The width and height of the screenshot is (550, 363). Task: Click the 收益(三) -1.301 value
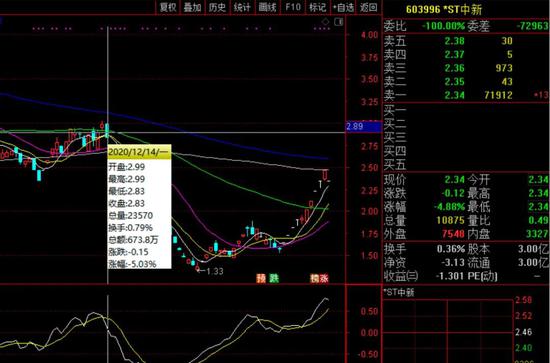click(451, 276)
